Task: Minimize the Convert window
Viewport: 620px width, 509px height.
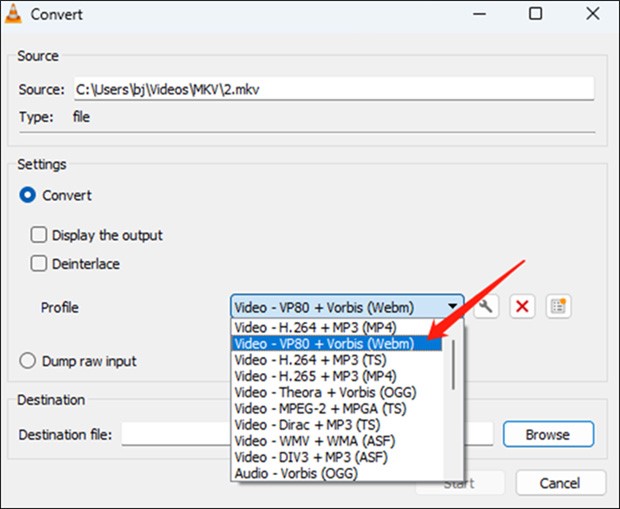Action: (x=480, y=14)
